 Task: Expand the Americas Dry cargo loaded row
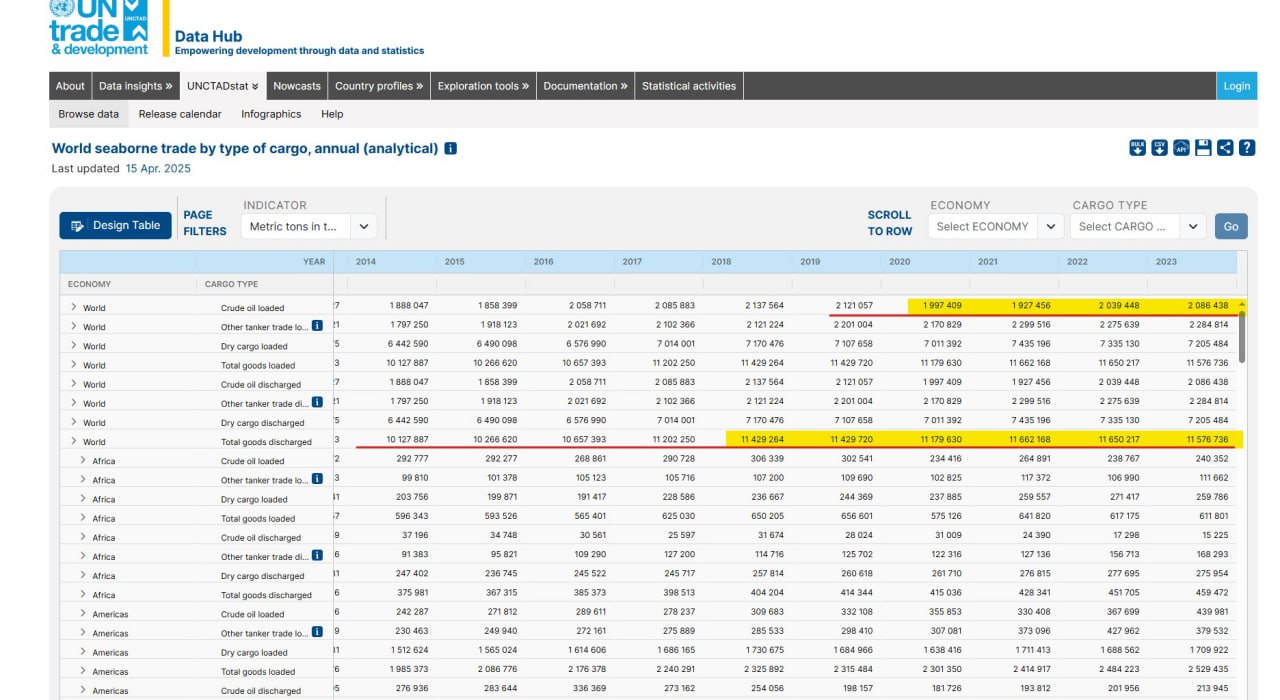coord(83,652)
